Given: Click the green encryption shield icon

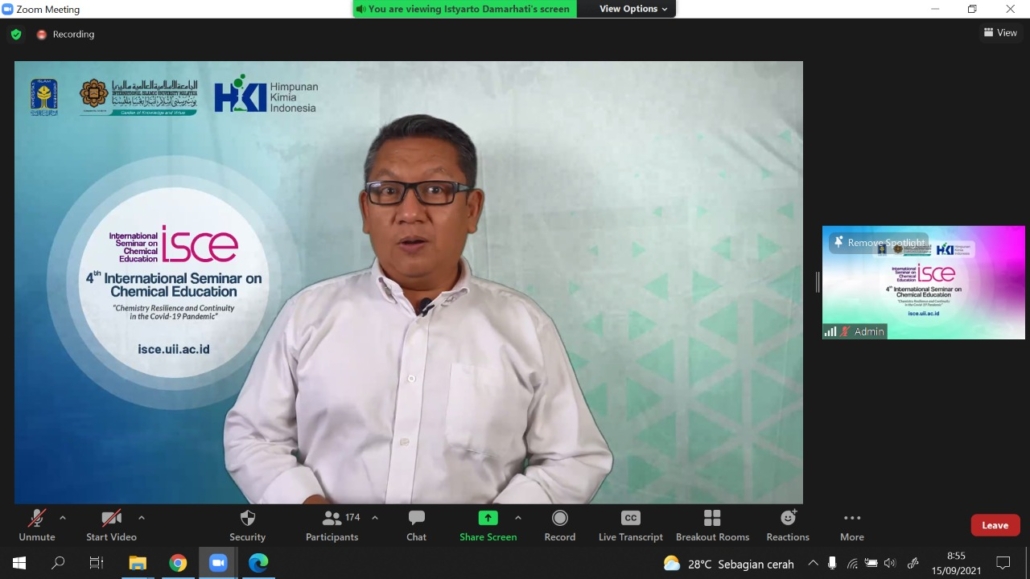Looking at the screenshot, I should point(16,34).
